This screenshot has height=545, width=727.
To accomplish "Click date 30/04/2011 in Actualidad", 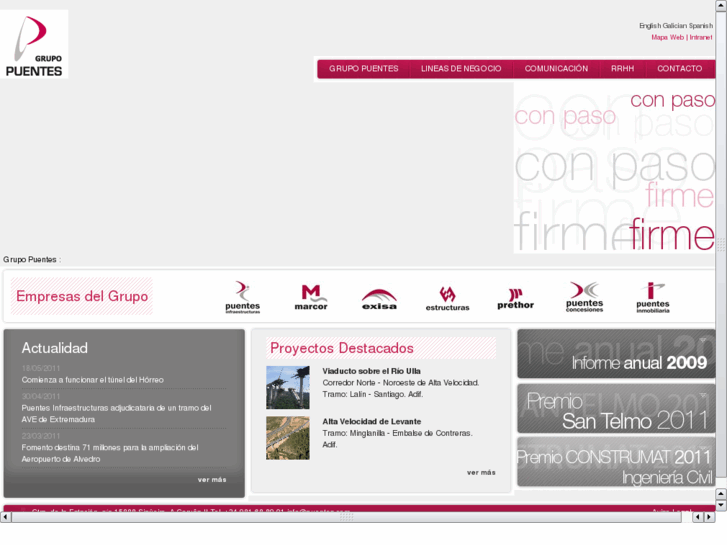I will [41, 397].
